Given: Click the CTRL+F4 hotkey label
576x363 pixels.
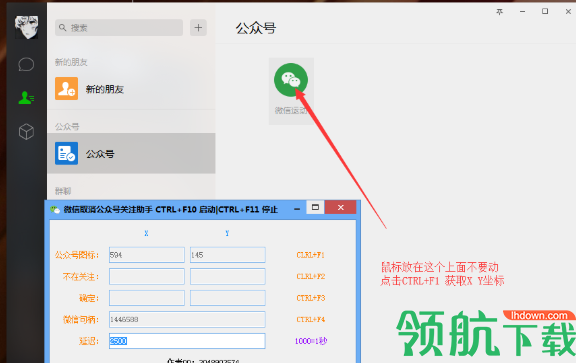Looking at the screenshot, I should (x=311, y=319).
